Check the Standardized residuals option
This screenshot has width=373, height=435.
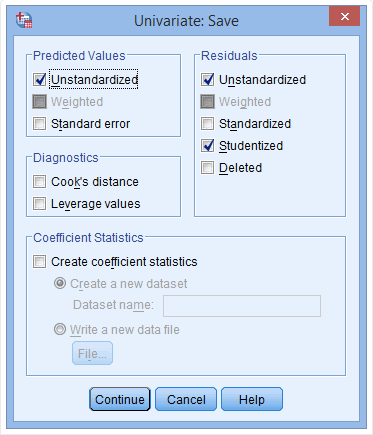pyautogui.click(x=207, y=123)
